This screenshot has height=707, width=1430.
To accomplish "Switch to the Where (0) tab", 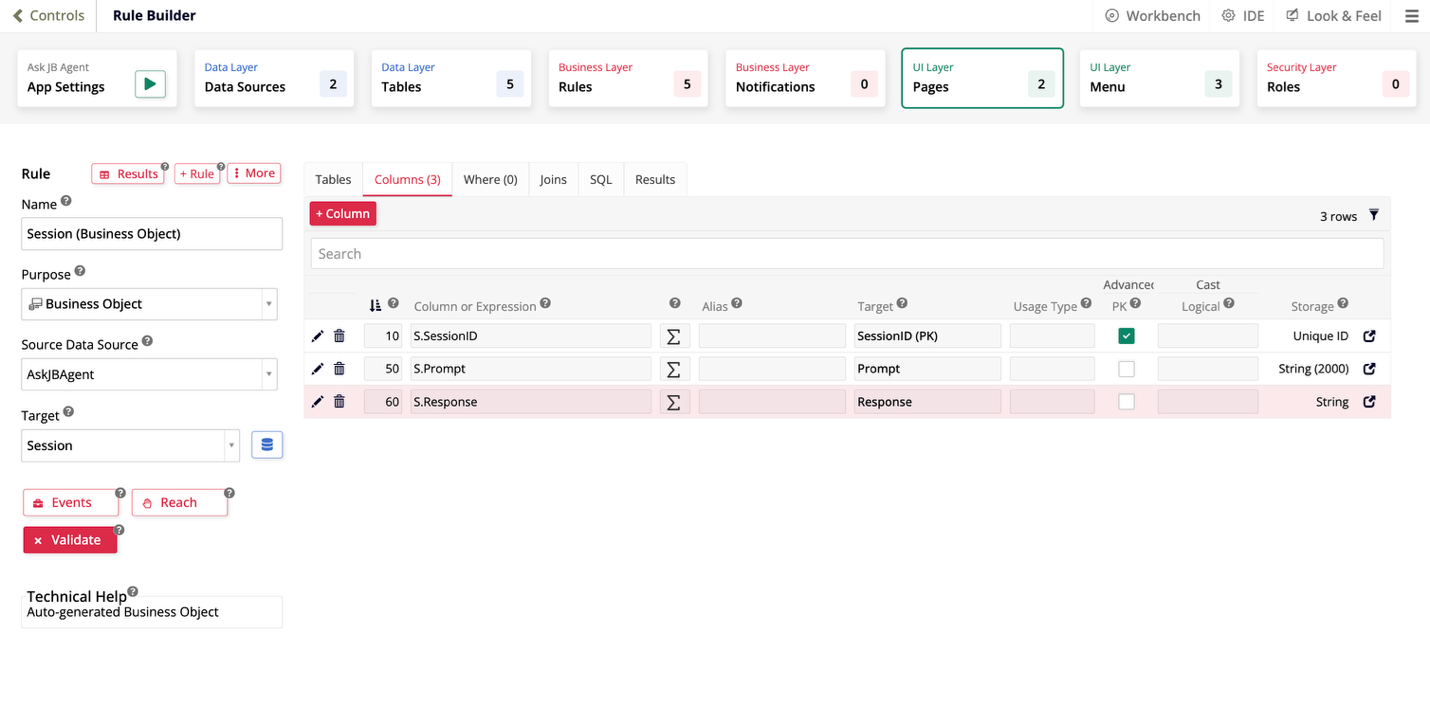I will click(490, 180).
